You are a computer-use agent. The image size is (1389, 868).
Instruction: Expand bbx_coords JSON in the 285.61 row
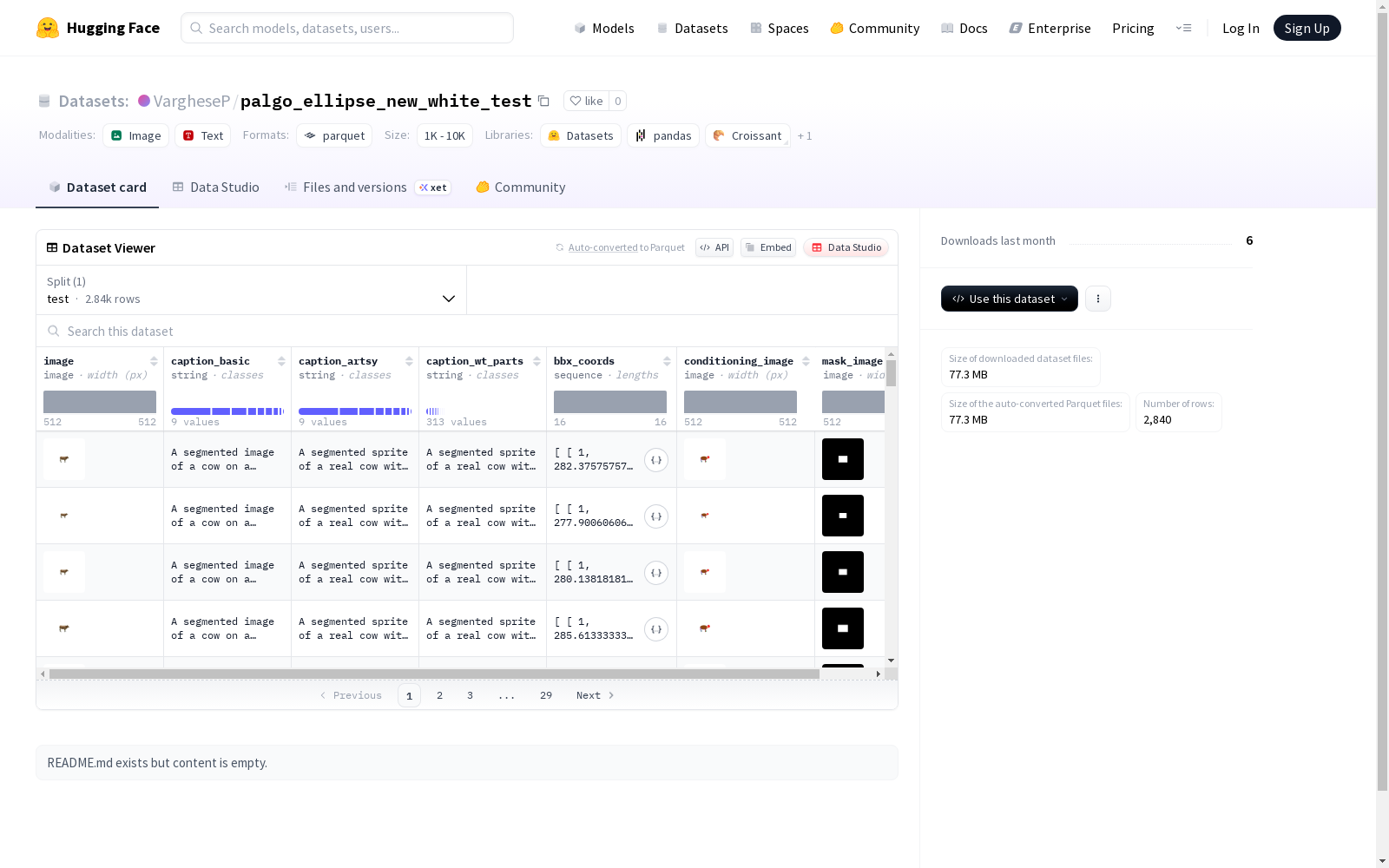point(656,629)
